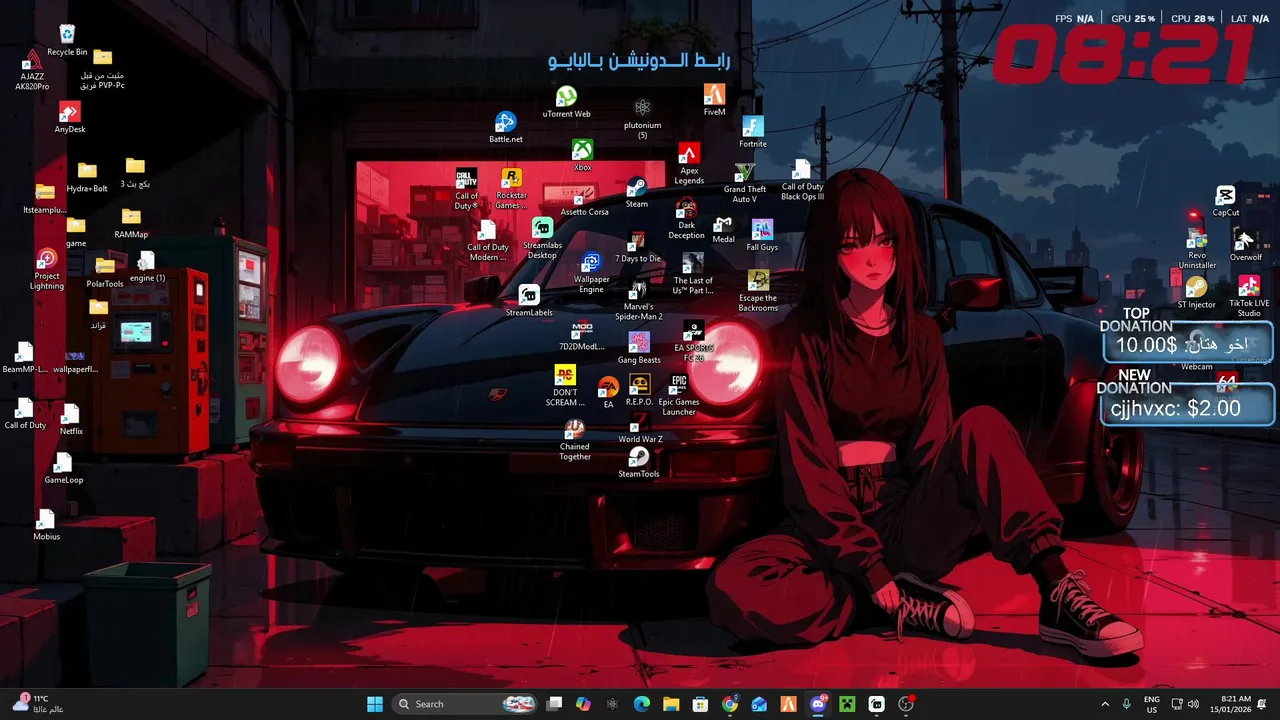
Task: Open the ENG US language switcher
Action: click(1152, 704)
